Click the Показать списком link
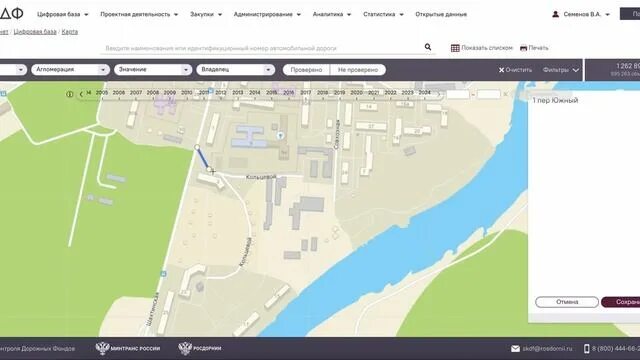 tap(482, 48)
